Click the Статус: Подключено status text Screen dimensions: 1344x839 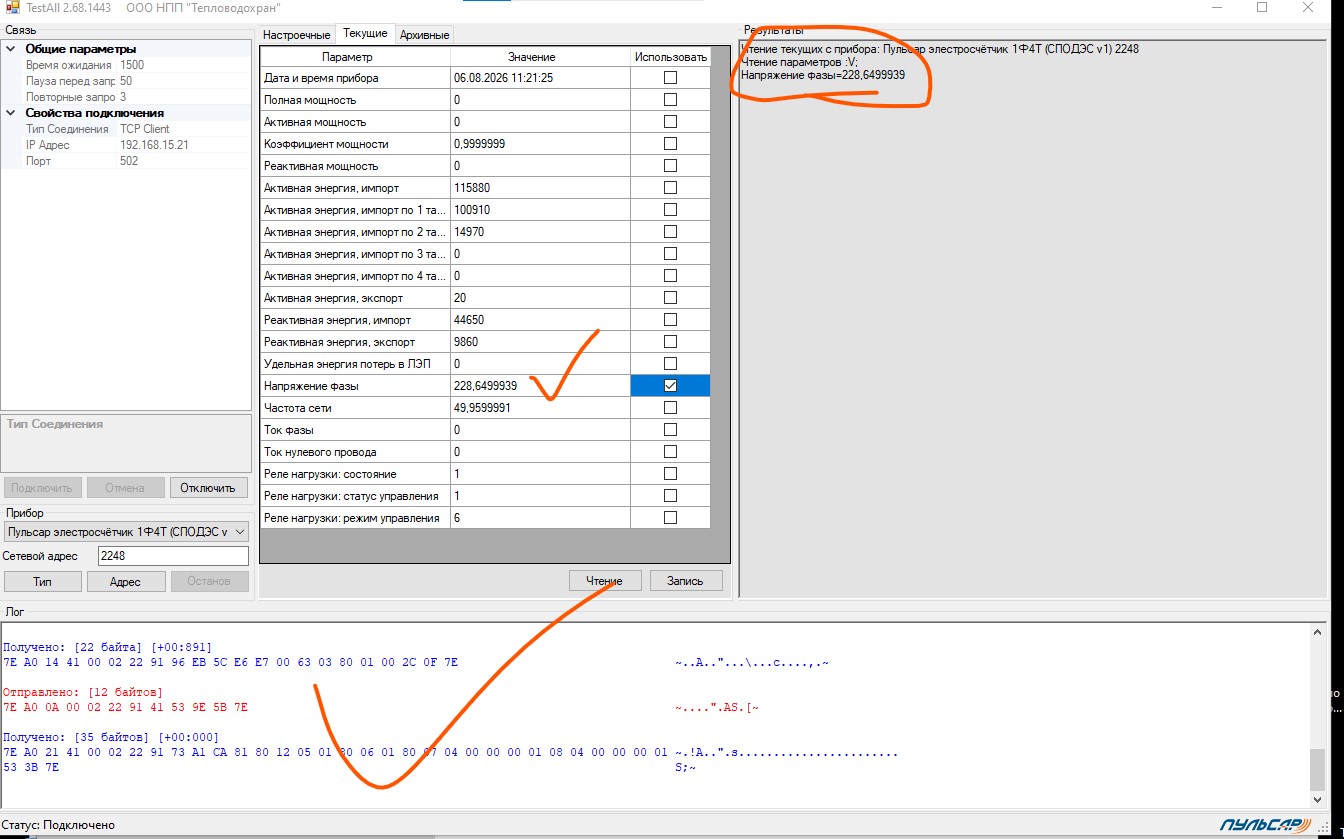(x=58, y=825)
